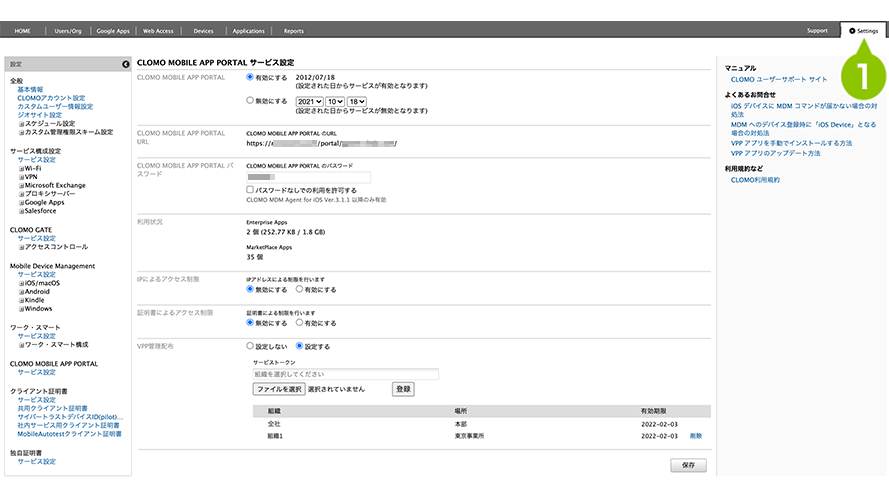
Task: Open 社内サービス用クライアント証明書 in sidebar
Action: pyautogui.click(x=68, y=425)
